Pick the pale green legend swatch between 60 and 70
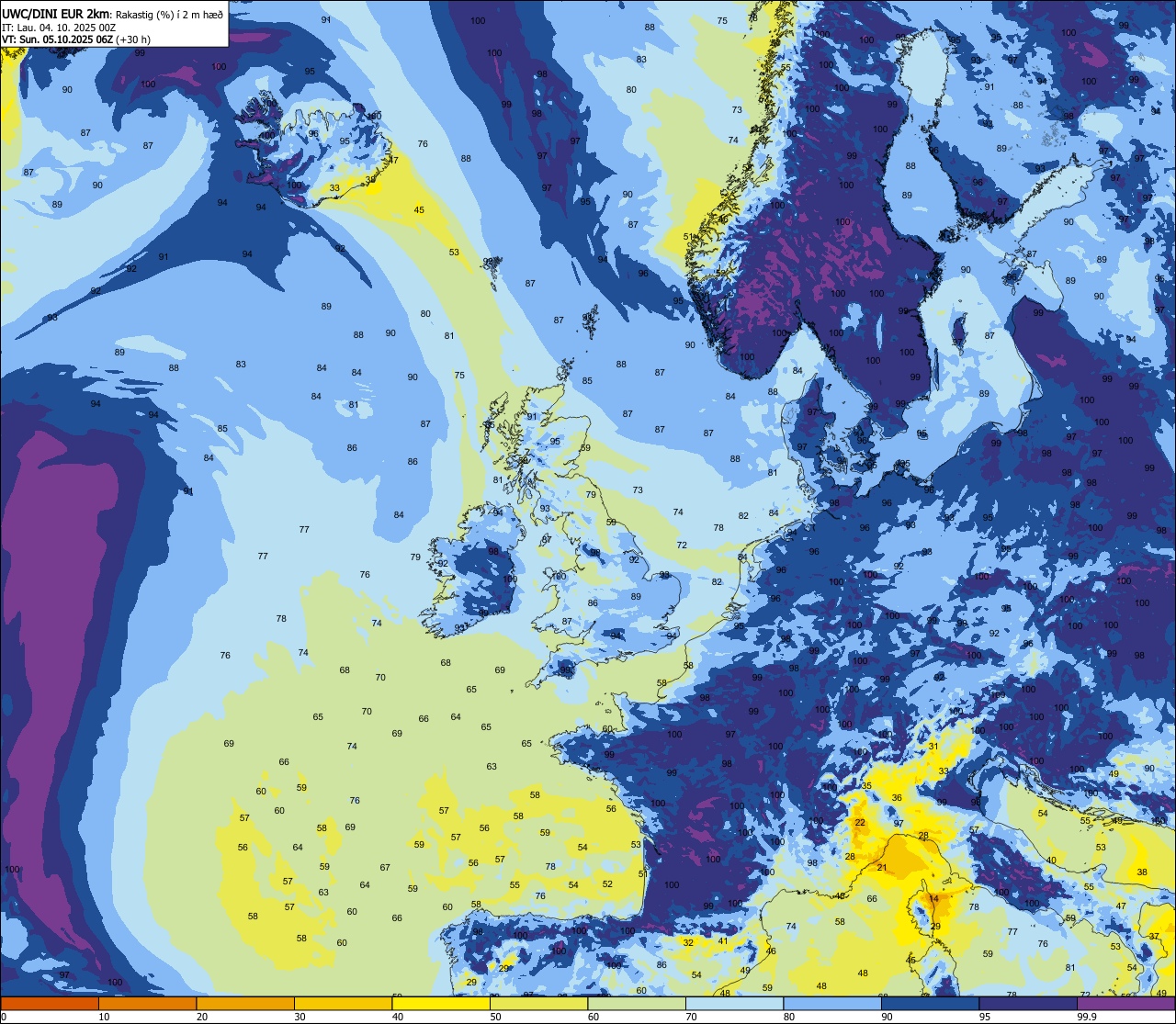The height and width of the screenshot is (1024, 1176). [637, 1004]
